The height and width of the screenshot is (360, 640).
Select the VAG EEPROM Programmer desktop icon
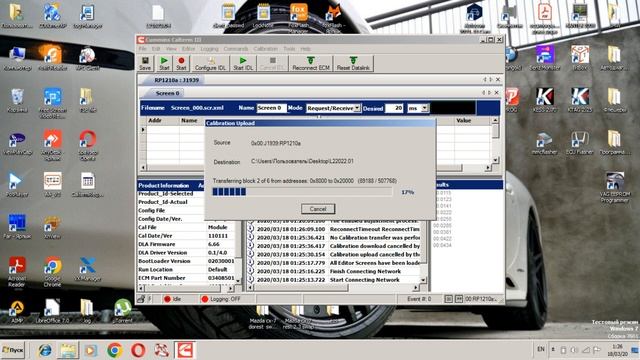point(614,187)
